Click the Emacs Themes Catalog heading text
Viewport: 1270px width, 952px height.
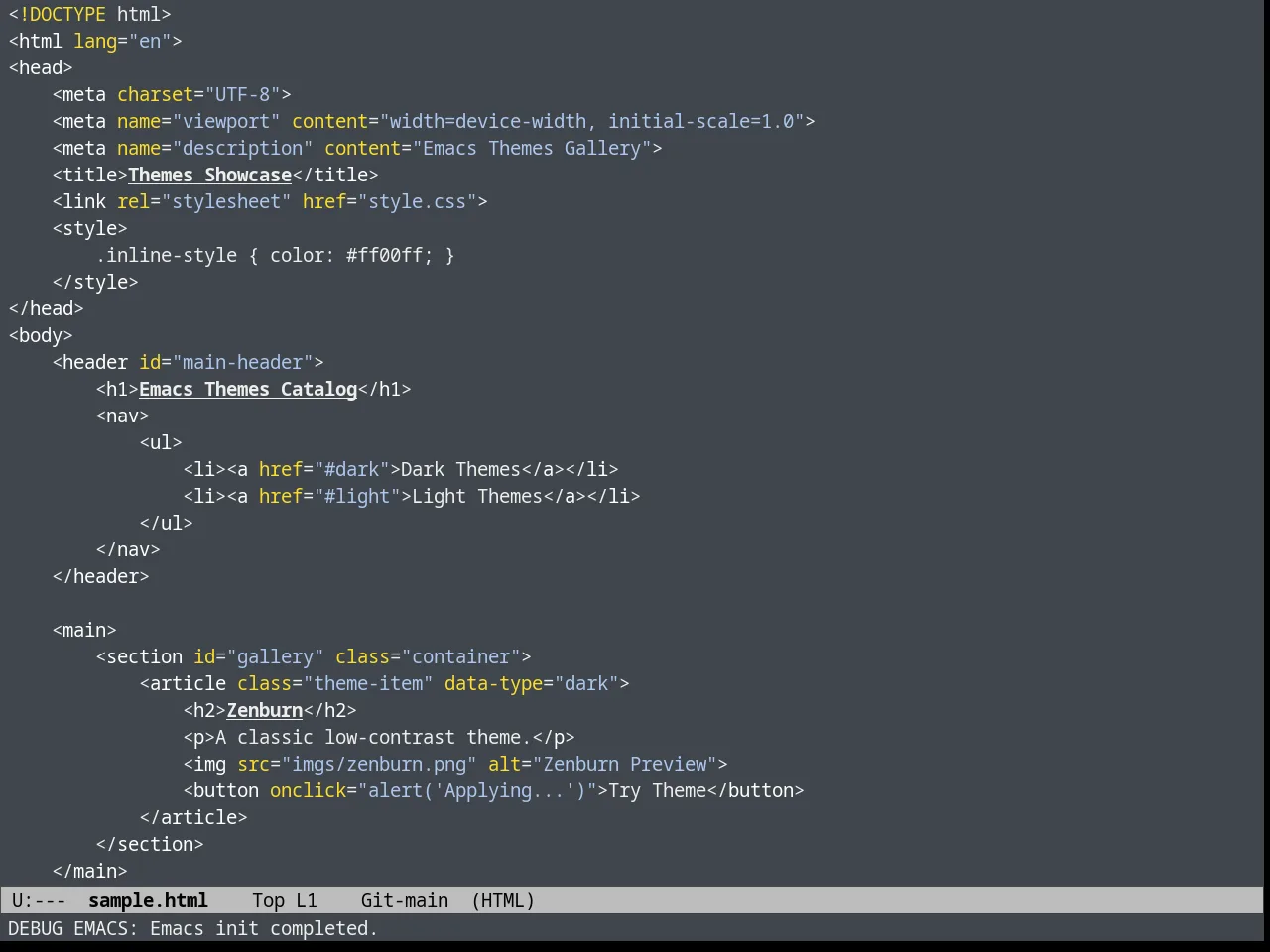[248, 389]
